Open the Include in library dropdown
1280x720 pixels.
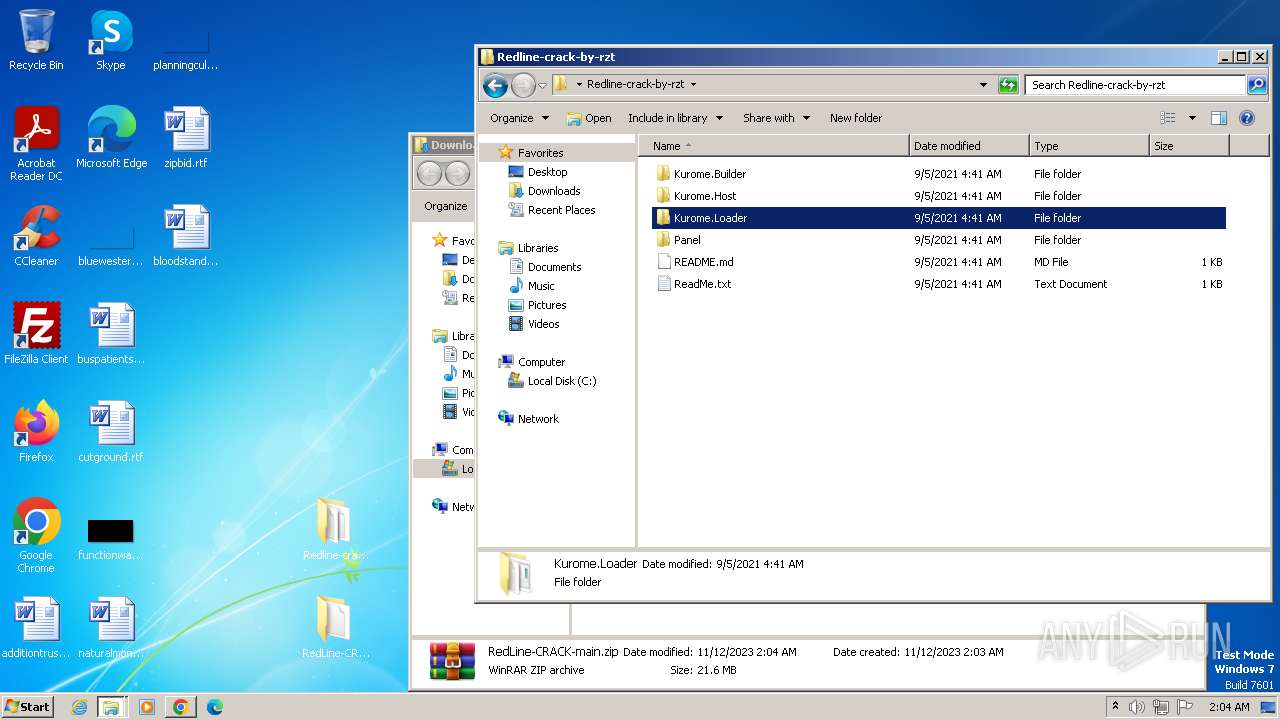(x=675, y=118)
